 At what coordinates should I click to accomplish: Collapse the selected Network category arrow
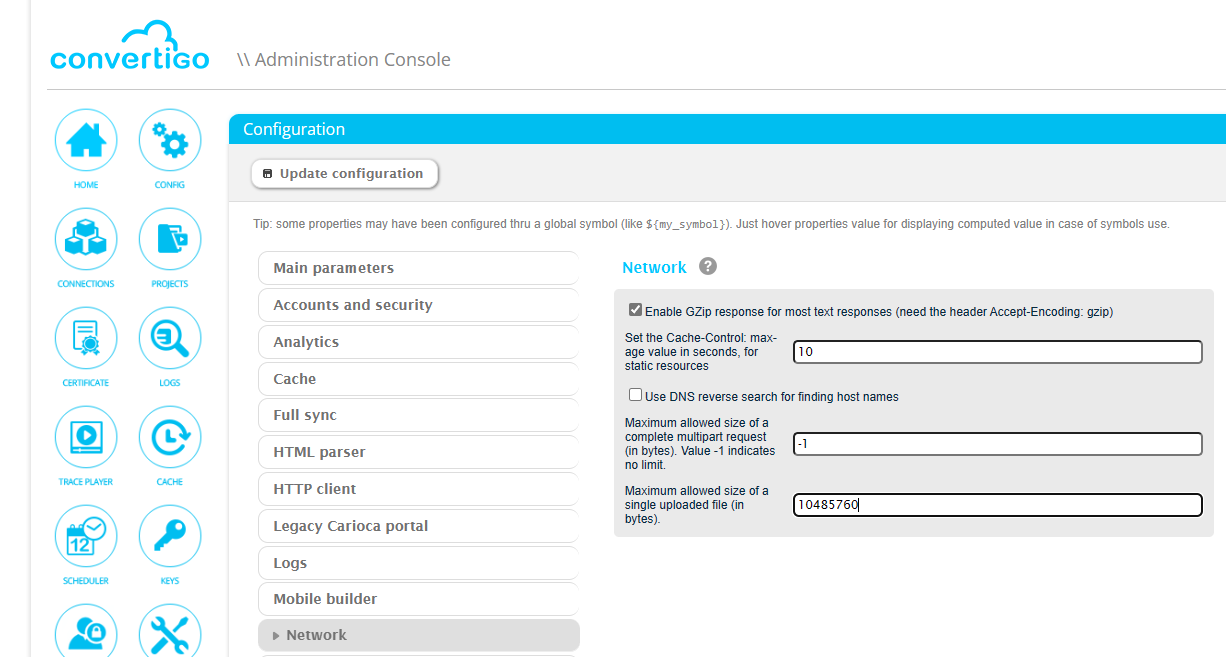pos(276,636)
